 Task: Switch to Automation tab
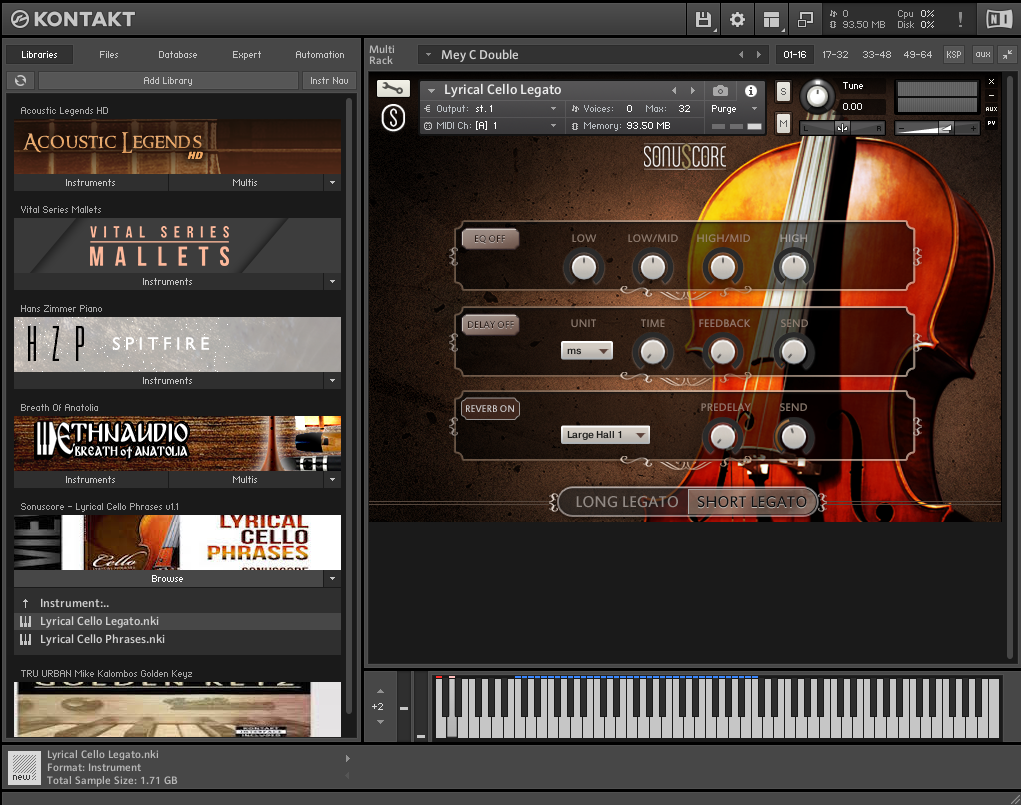320,55
